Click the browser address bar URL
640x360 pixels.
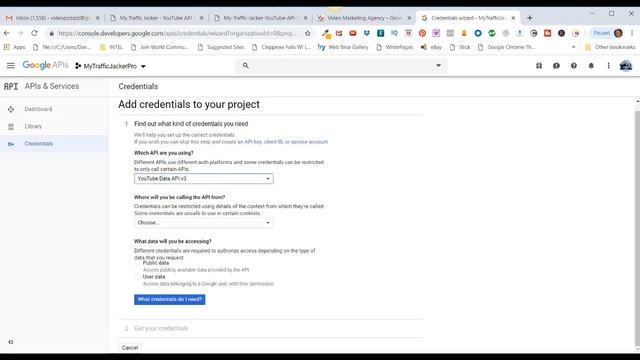[x=177, y=33]
